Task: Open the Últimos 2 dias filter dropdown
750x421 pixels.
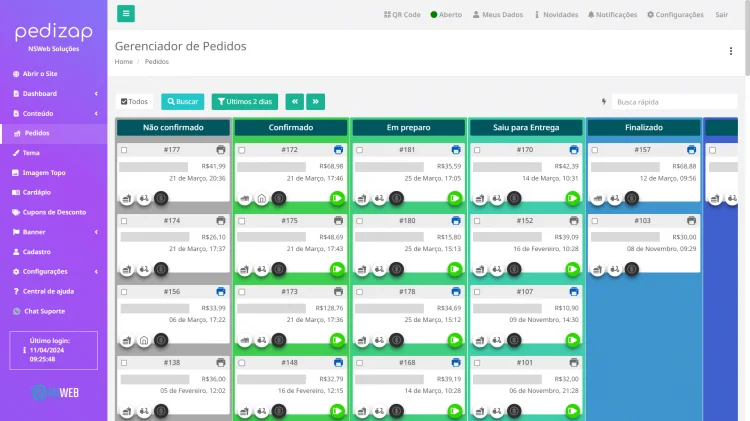Action: pyautogui.click(x=244, y=101)
